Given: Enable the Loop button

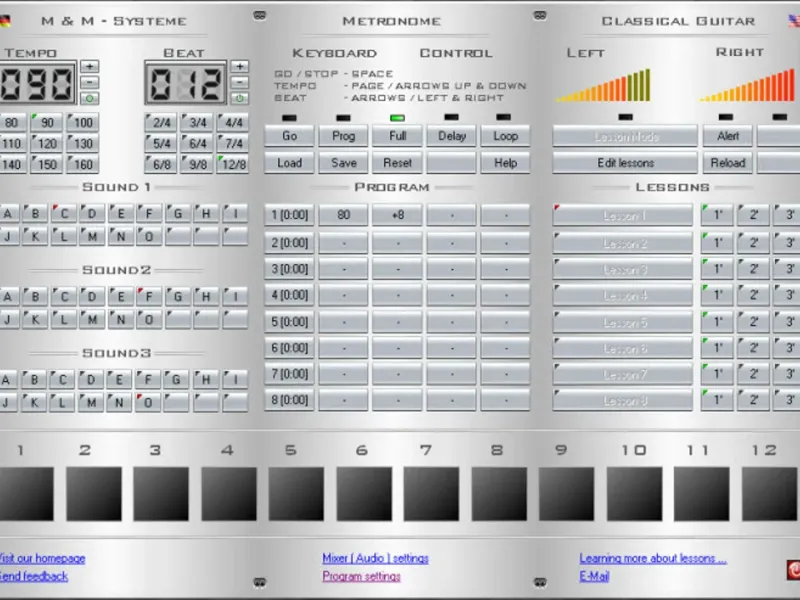Looking at the screenshot, I should 505,136.
